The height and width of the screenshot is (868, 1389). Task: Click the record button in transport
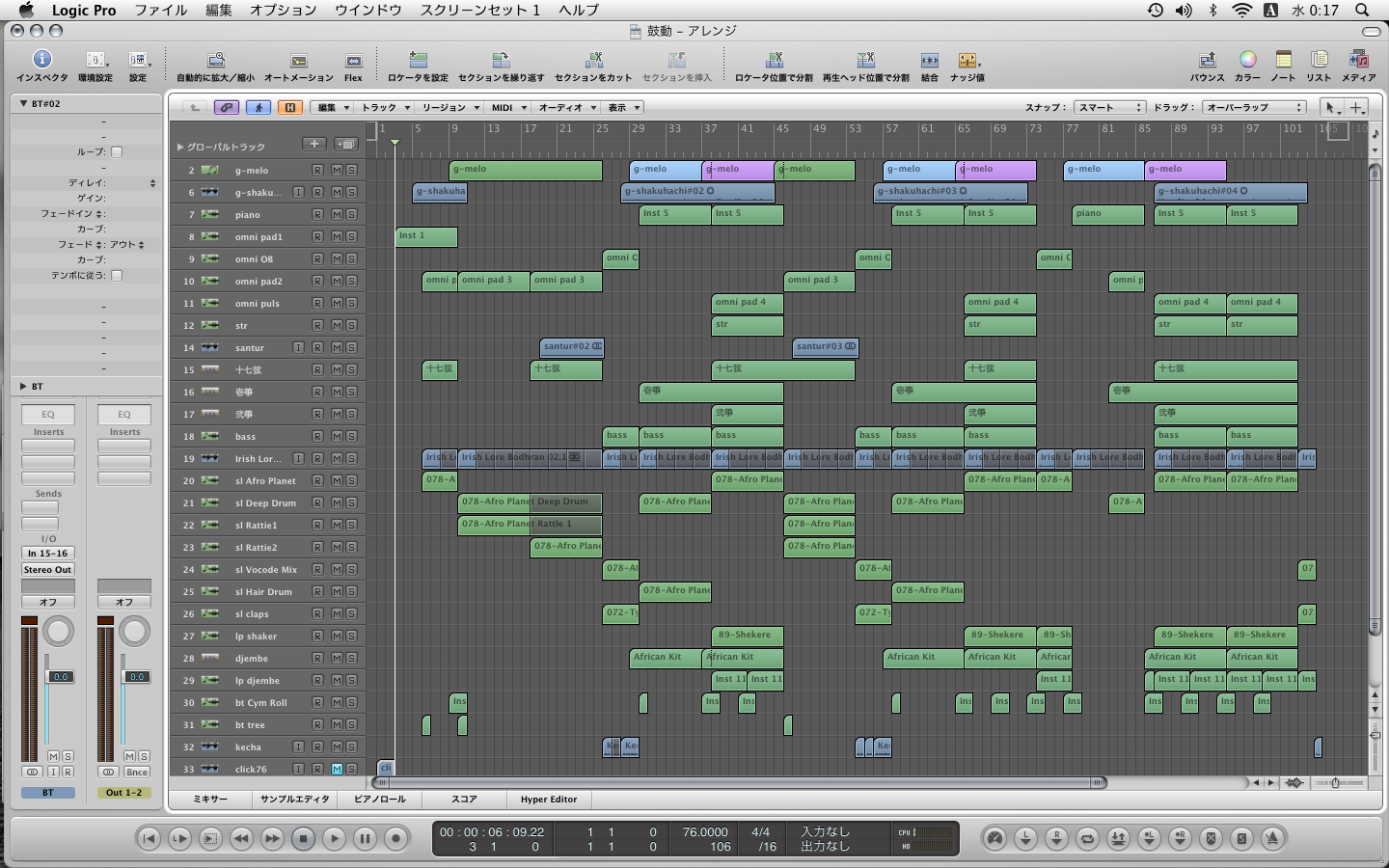click(x=395, y=838)
